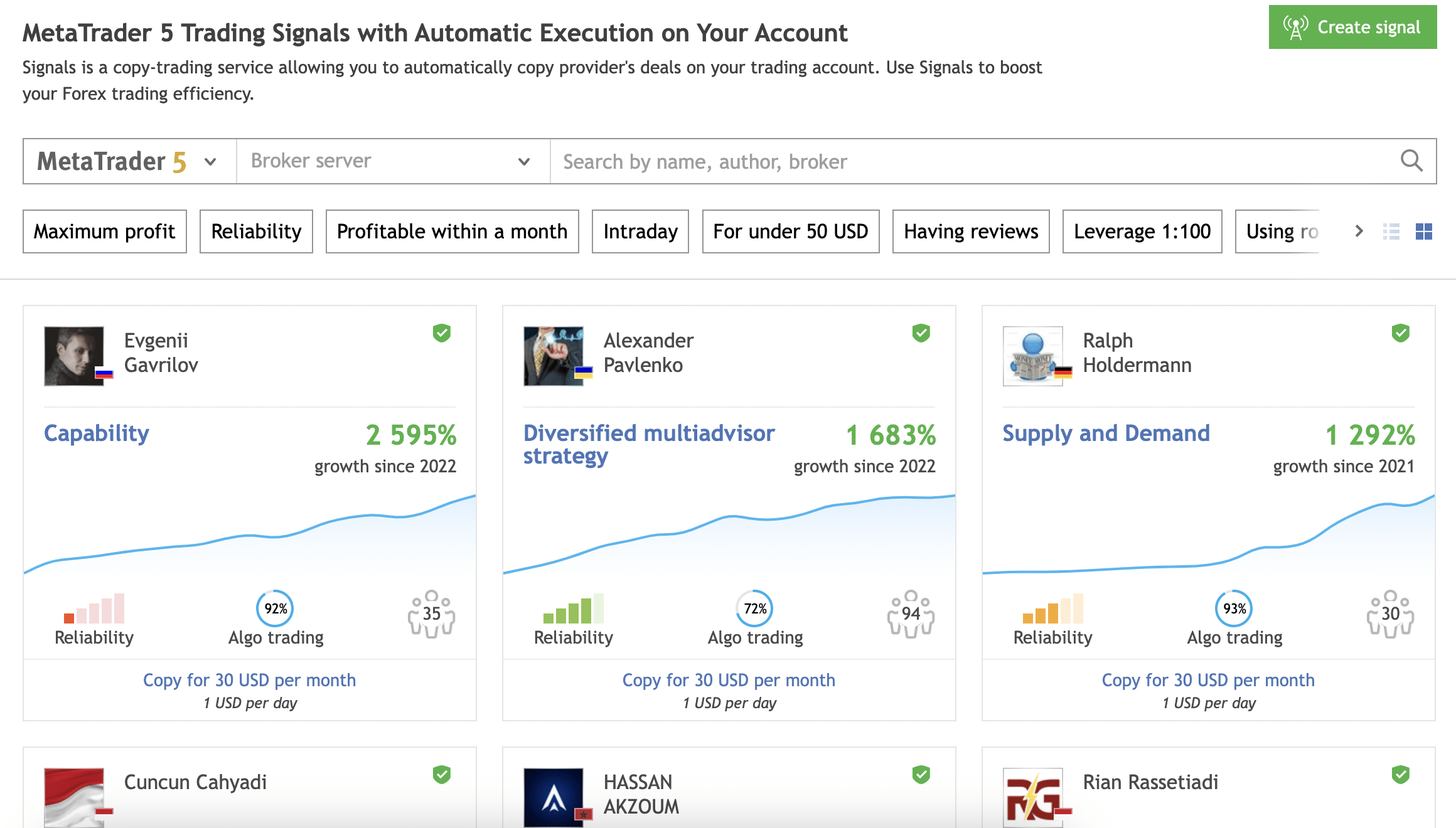Click the green reliability bars on Diversified card

[574, 608]
